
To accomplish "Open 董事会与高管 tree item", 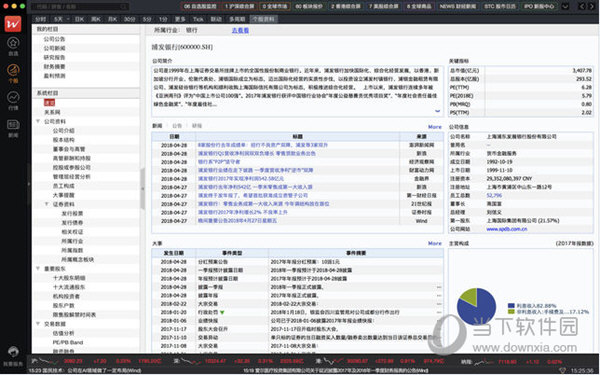I will 69,149.
